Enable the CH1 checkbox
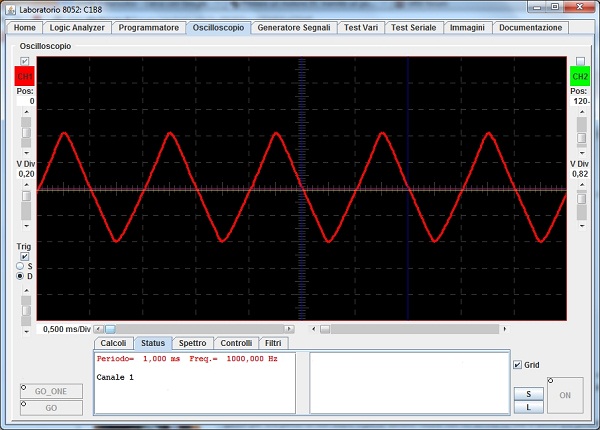The height and width of the screenshot is (430, 600). (24, 62)
